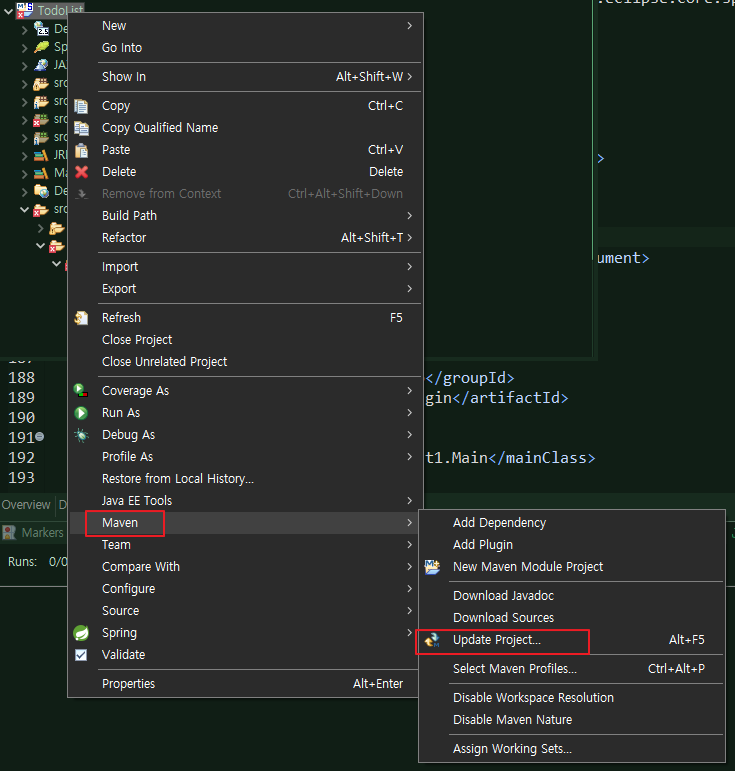Screen dimensions: 735x771
Task: Open Properties from context menu
Action: 244,684
